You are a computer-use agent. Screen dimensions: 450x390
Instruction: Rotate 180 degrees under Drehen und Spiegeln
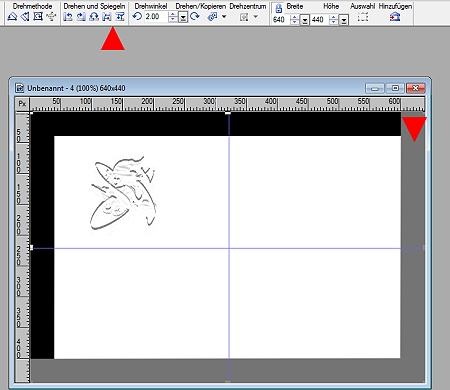[x=94, y=17]
